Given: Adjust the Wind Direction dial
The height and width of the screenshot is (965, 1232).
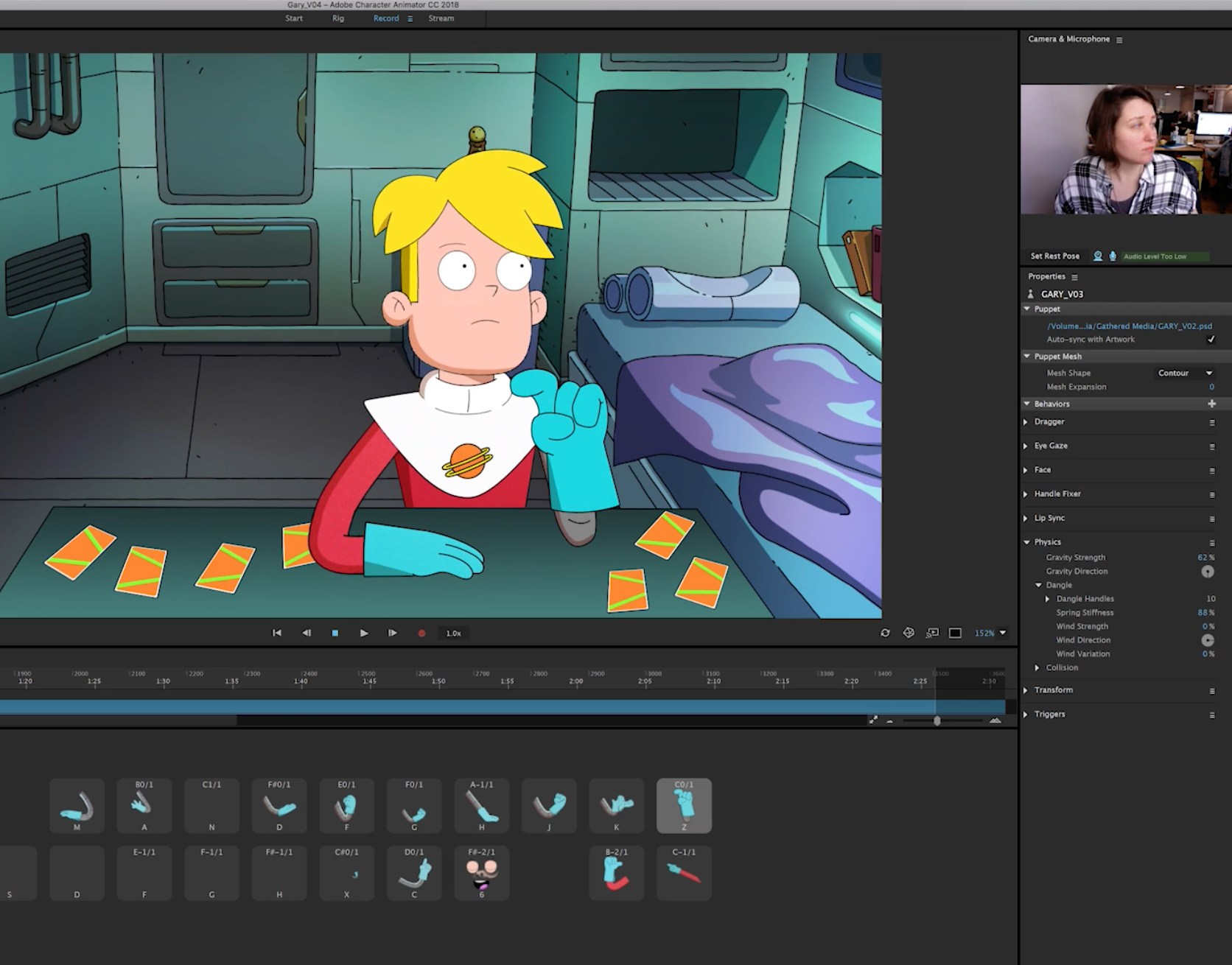Looking at the screenshot, I should click(x=1208, y=640).
